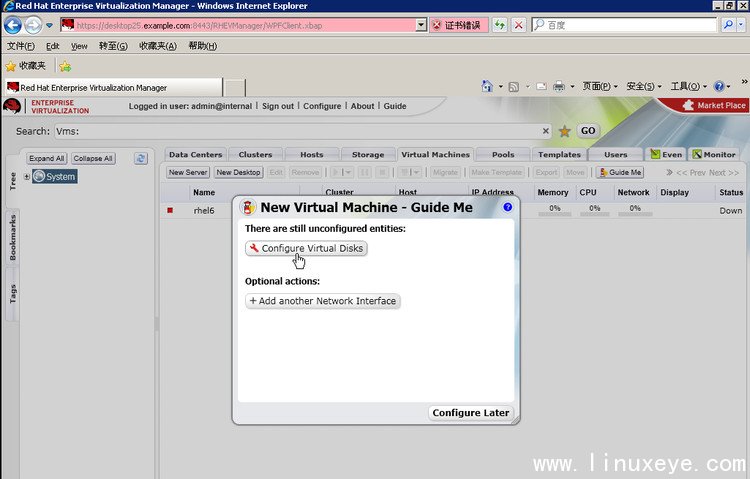Click the GO search button
The image size is (750, 479).
(588, 131)
